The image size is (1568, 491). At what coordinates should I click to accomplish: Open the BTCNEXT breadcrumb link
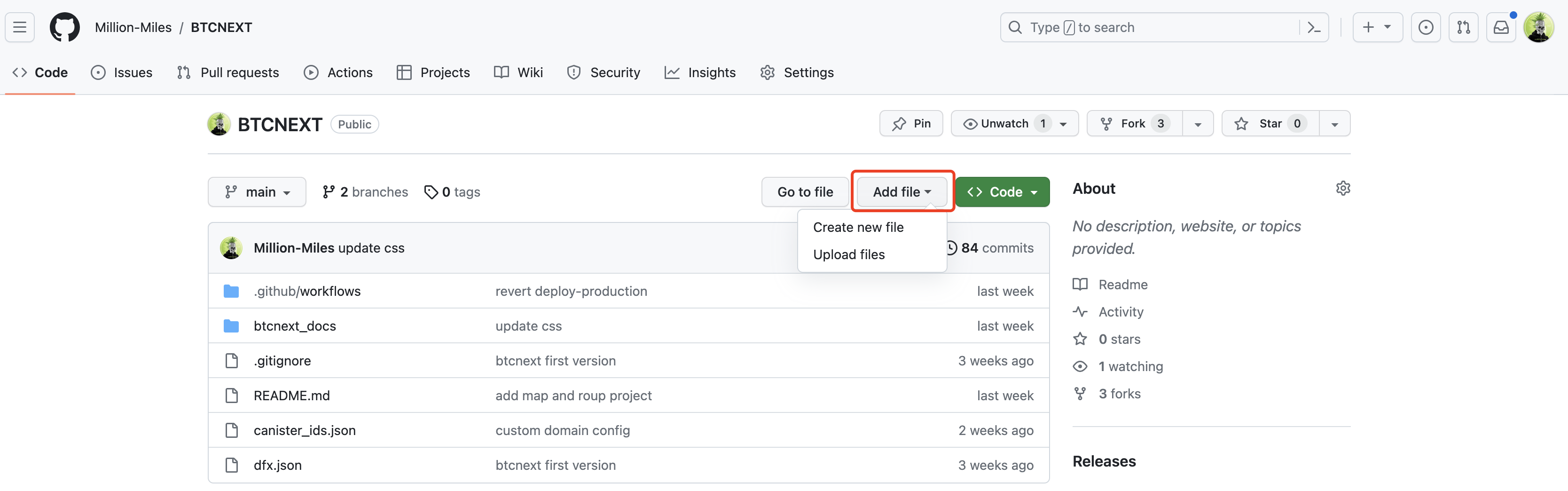(x=221, y=27)
